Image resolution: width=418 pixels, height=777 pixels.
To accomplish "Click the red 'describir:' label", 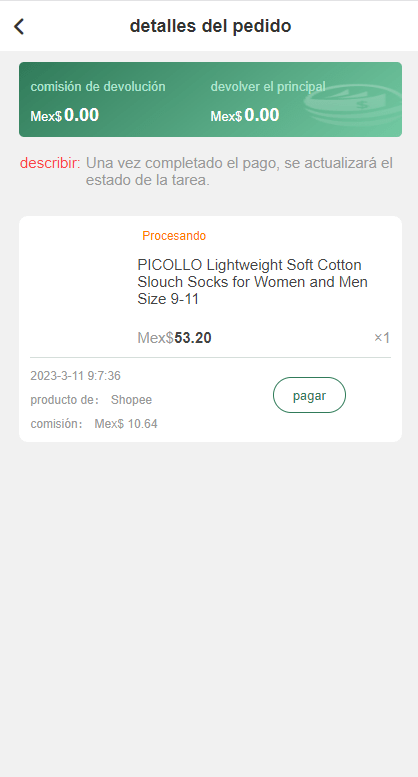I will (50, 163).
